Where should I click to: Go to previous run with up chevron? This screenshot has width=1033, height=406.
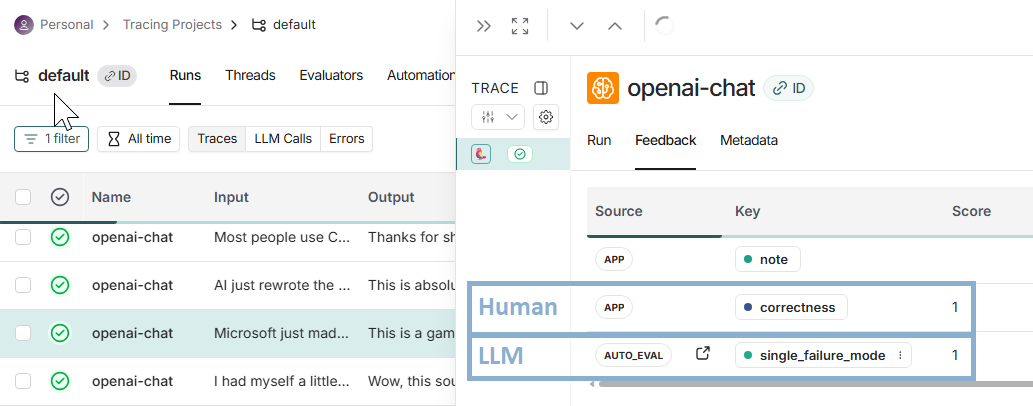point(615,26)
